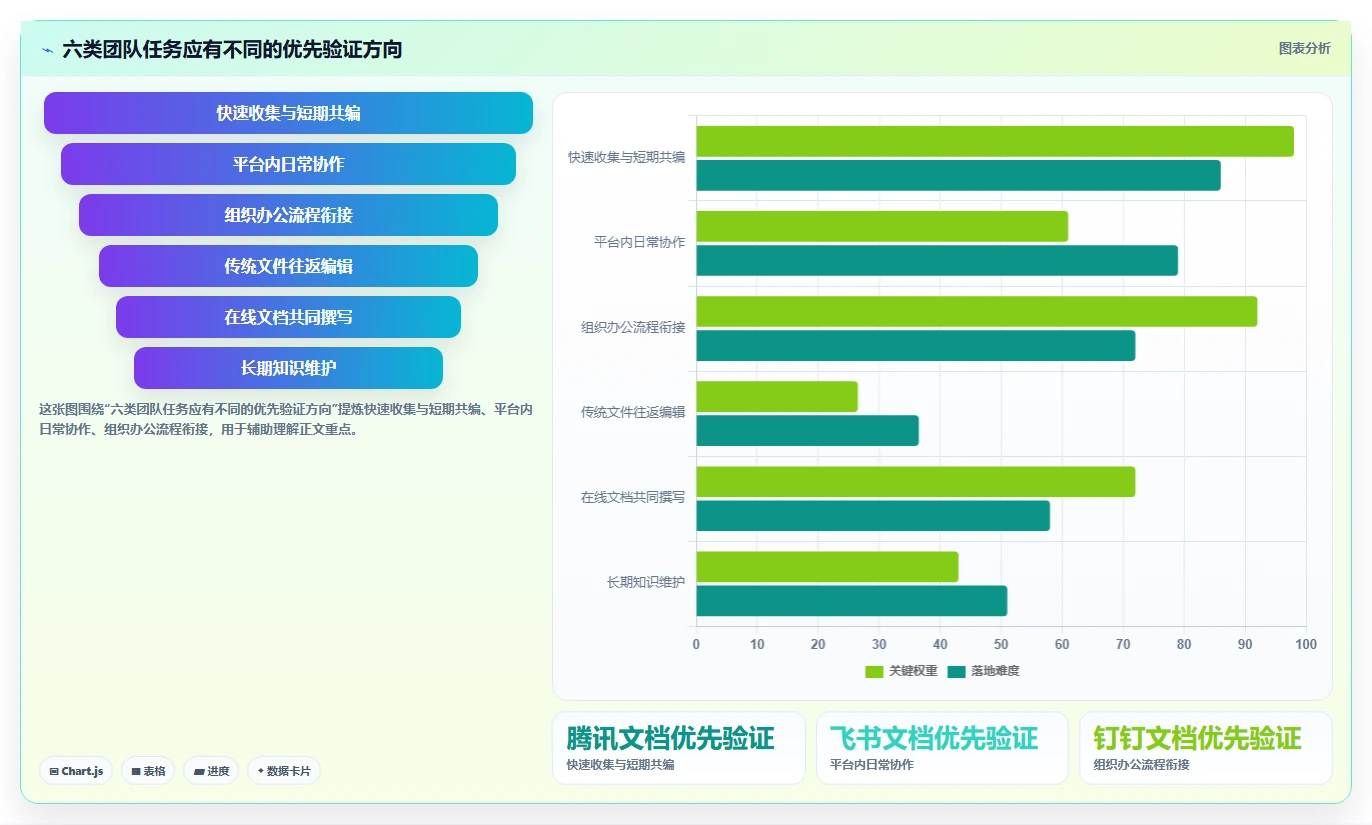Click the 关键权重 bar for 传统文件往返编辑

[777, 396]
